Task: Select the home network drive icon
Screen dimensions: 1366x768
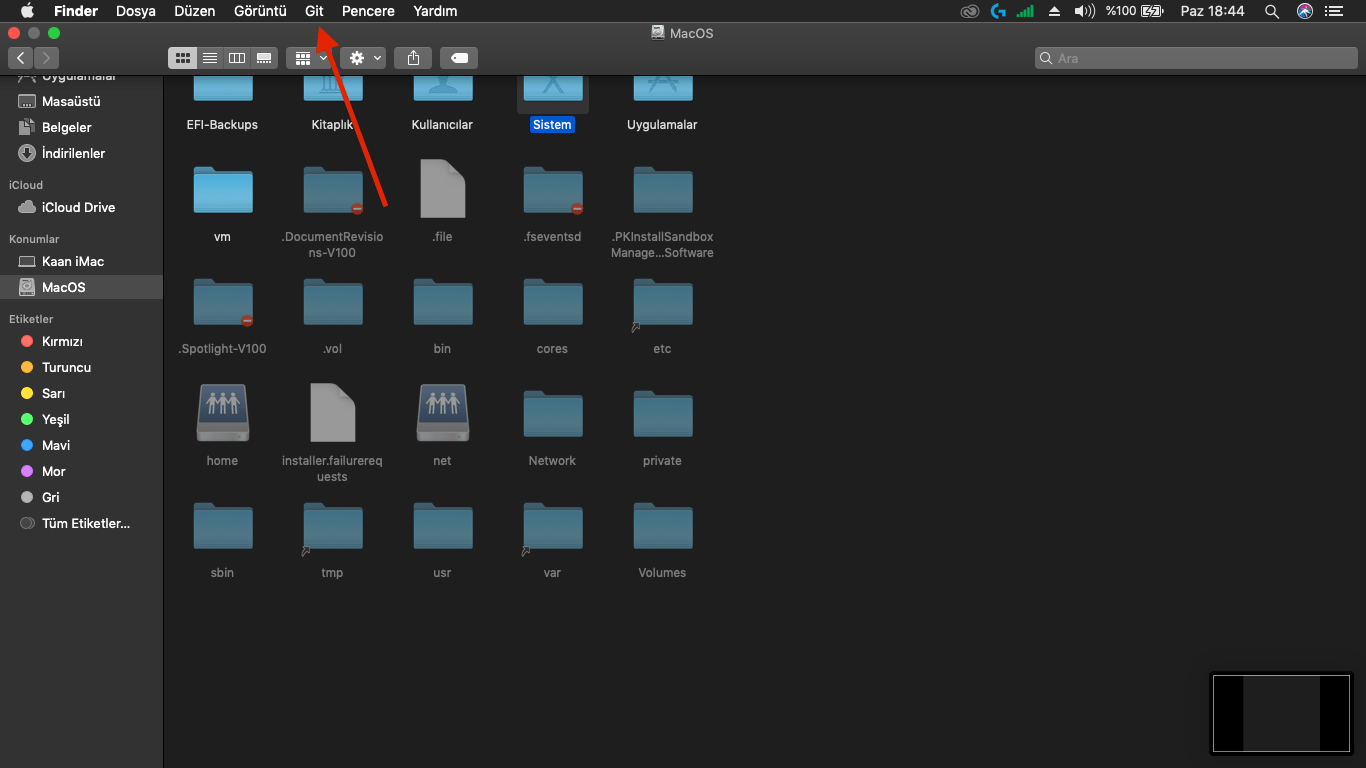Action: [222, 413]
